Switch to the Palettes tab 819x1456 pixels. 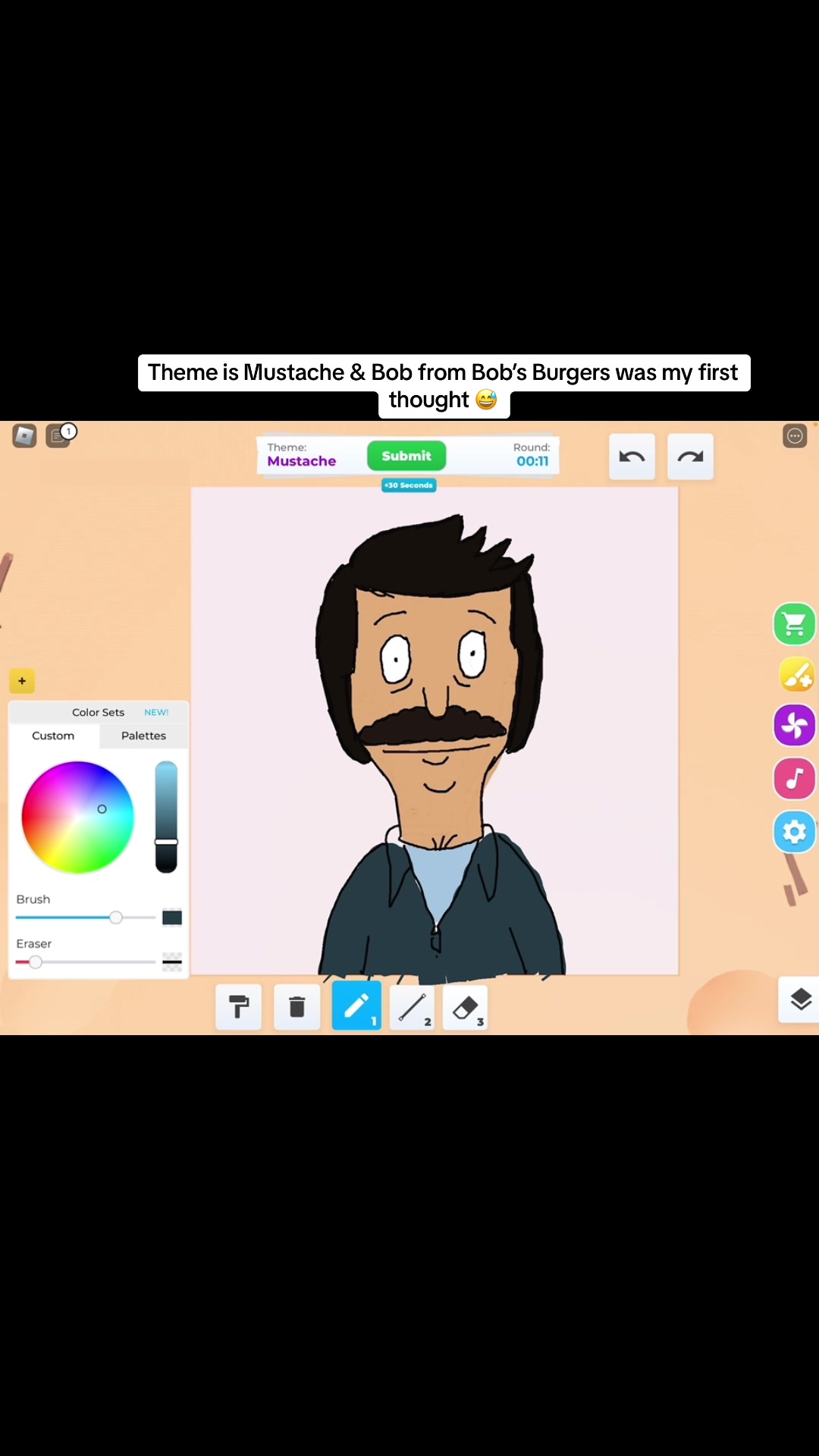[143, 736]
